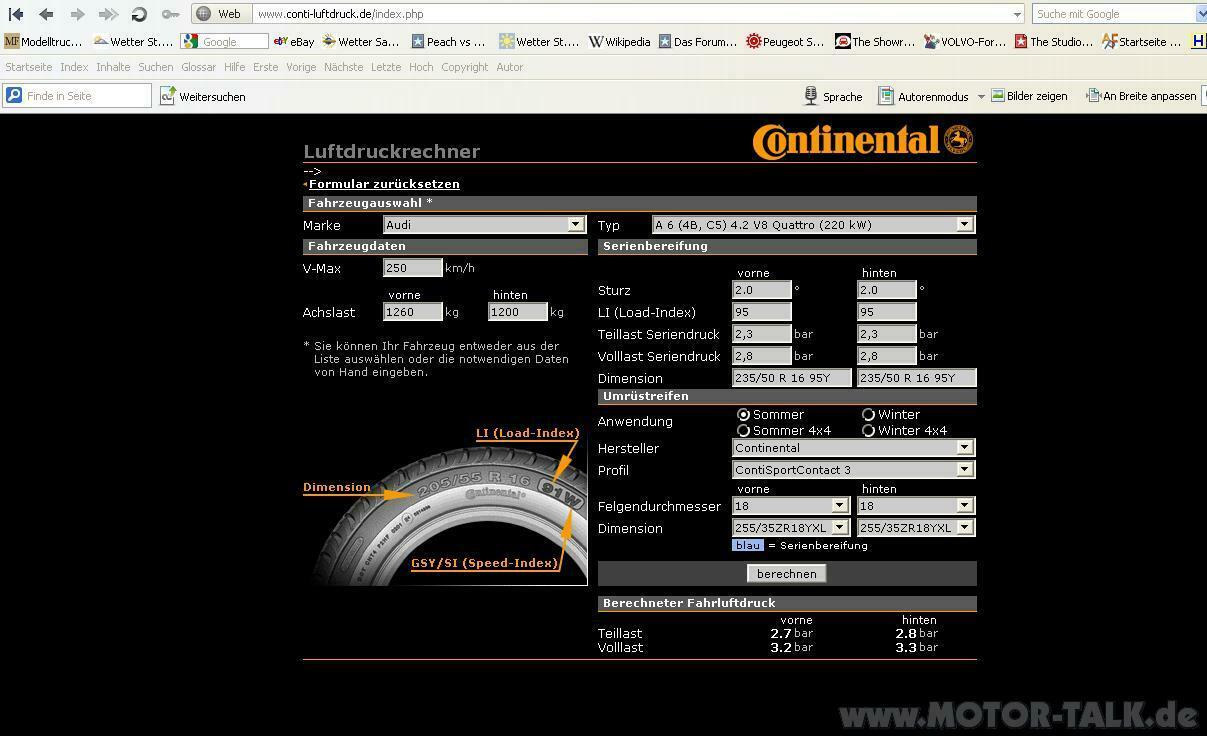Click the rear Achslast field 1200
The image size is (1207, 736).
click(518, 311)
